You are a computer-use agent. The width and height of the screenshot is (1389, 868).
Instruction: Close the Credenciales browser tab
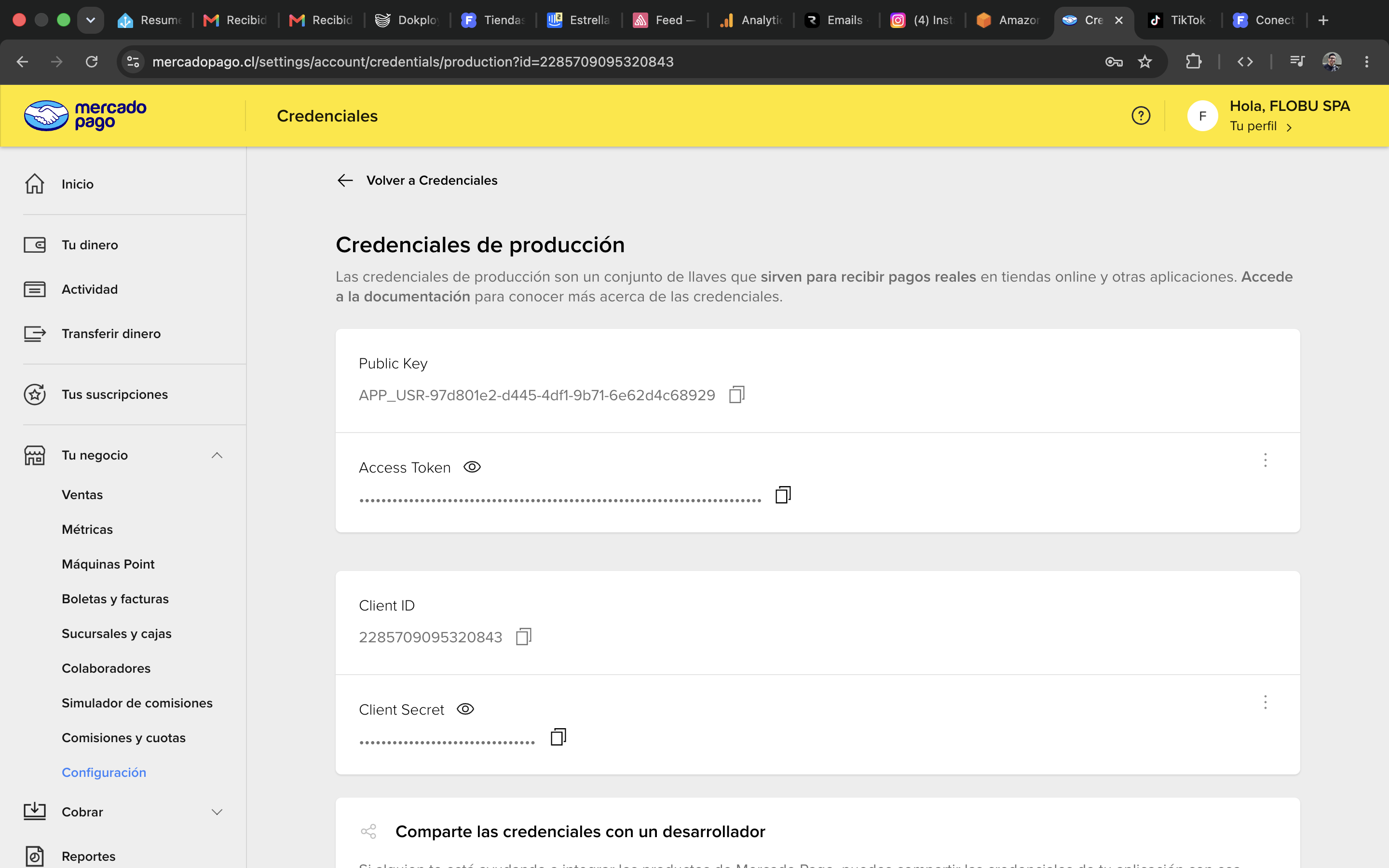1118,20
